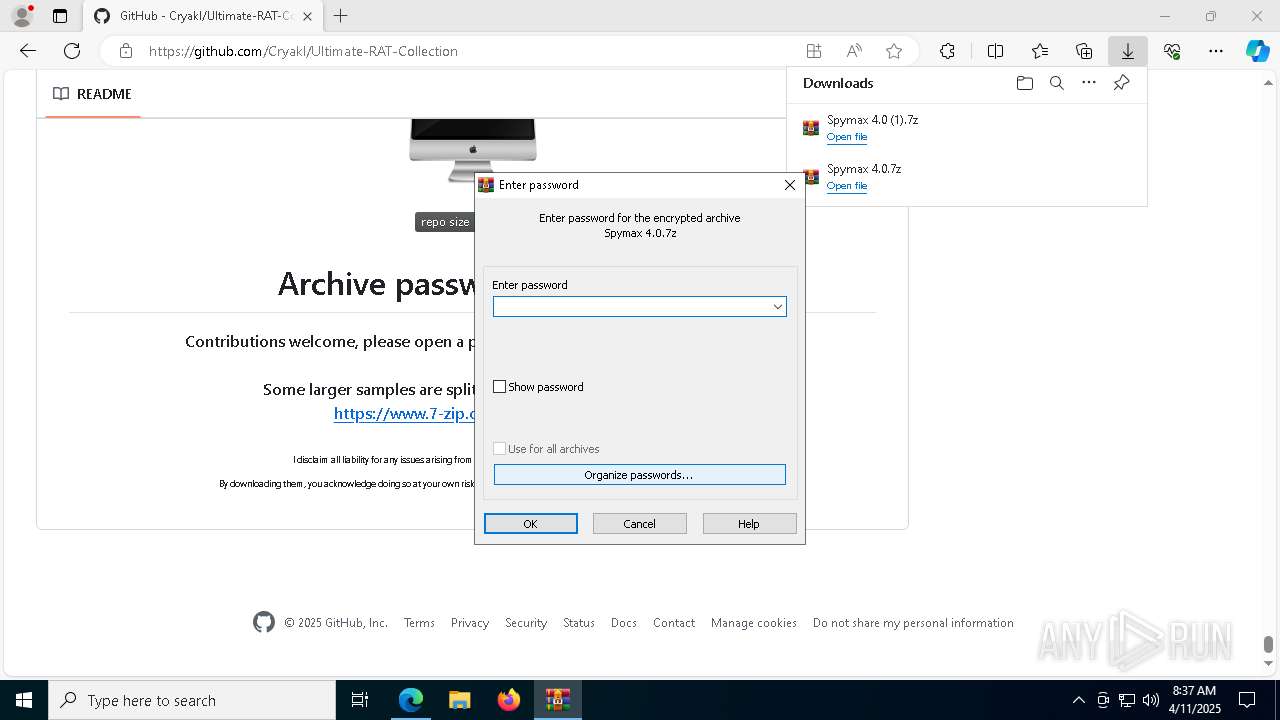Viewport: 1280px width, 720px height.
Task: Open the Status footer link
Action: click(579, 623)
